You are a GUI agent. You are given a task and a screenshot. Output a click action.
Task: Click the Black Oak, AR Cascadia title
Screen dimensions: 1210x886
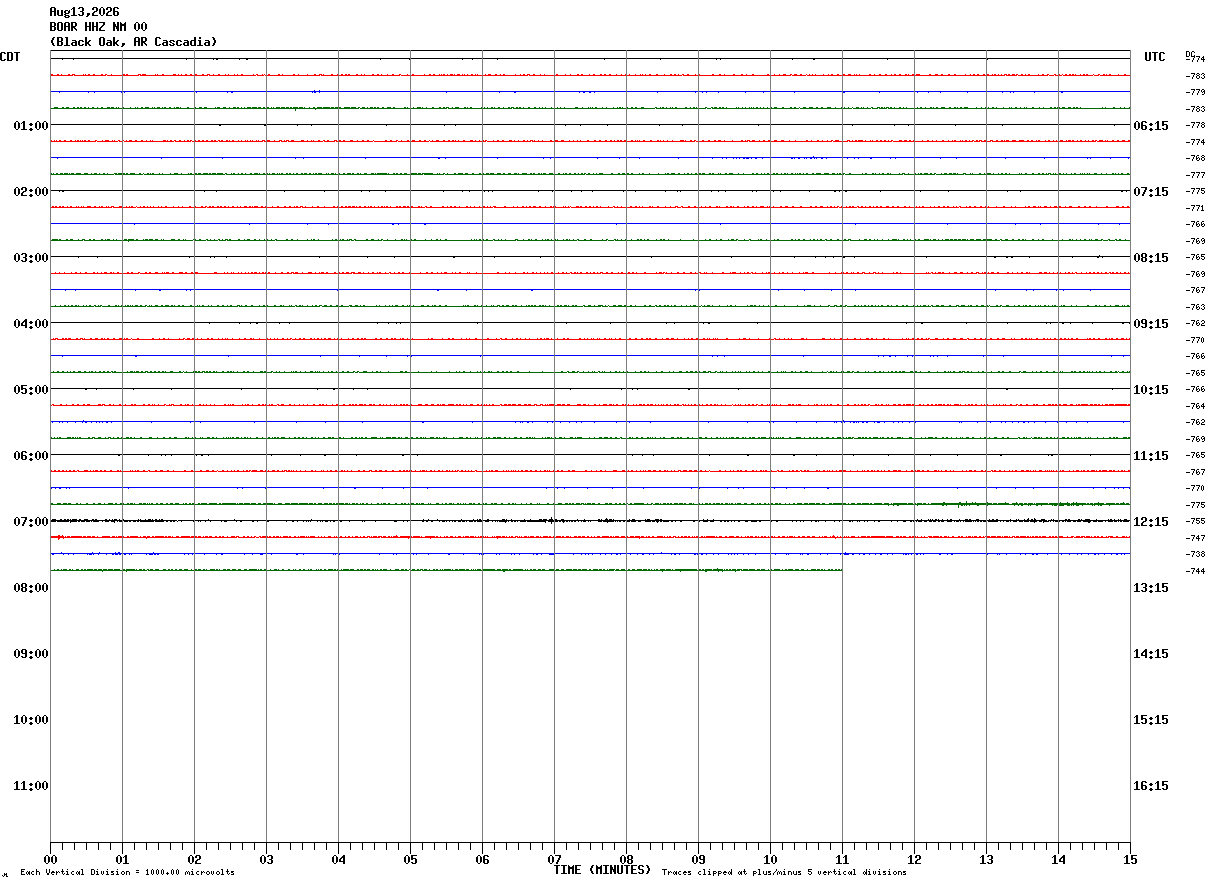[x=133, y=42]
